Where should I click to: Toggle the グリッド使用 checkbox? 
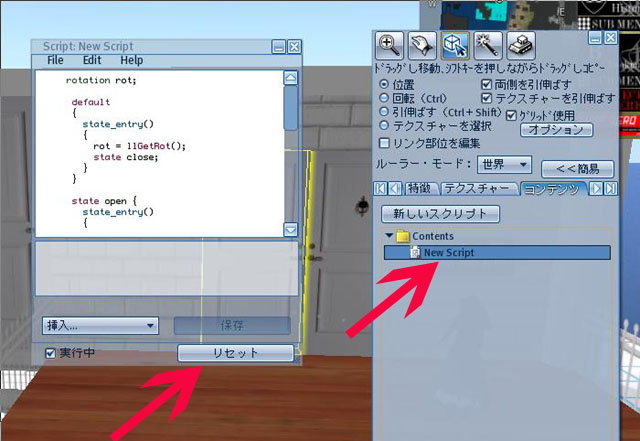click(x=511, y=115)
